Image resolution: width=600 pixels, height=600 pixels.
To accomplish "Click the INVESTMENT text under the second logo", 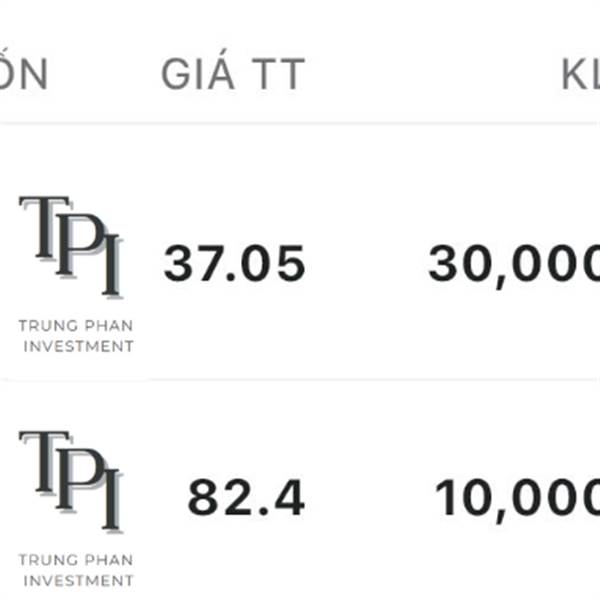I will click(x=78, y=581).
